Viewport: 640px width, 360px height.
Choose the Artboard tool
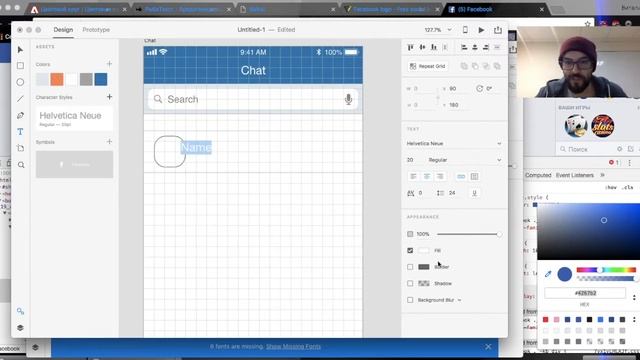tap(20, 148)
